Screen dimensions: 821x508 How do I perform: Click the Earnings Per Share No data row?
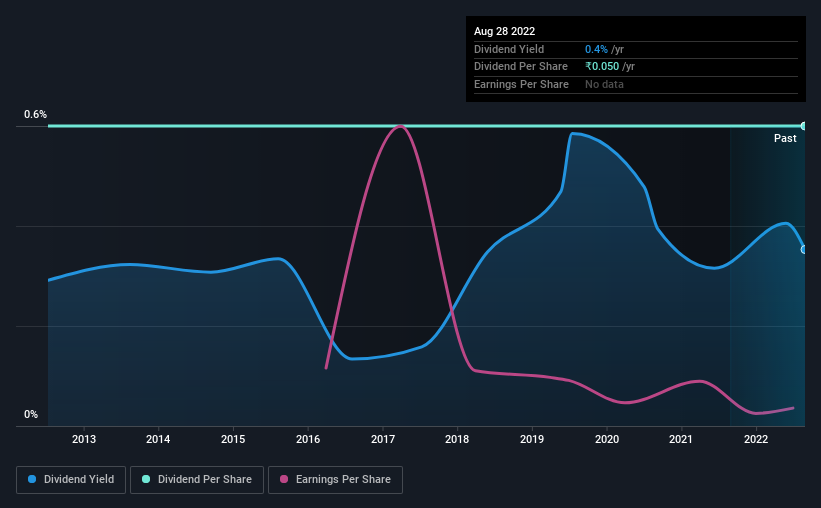point(636,84)
